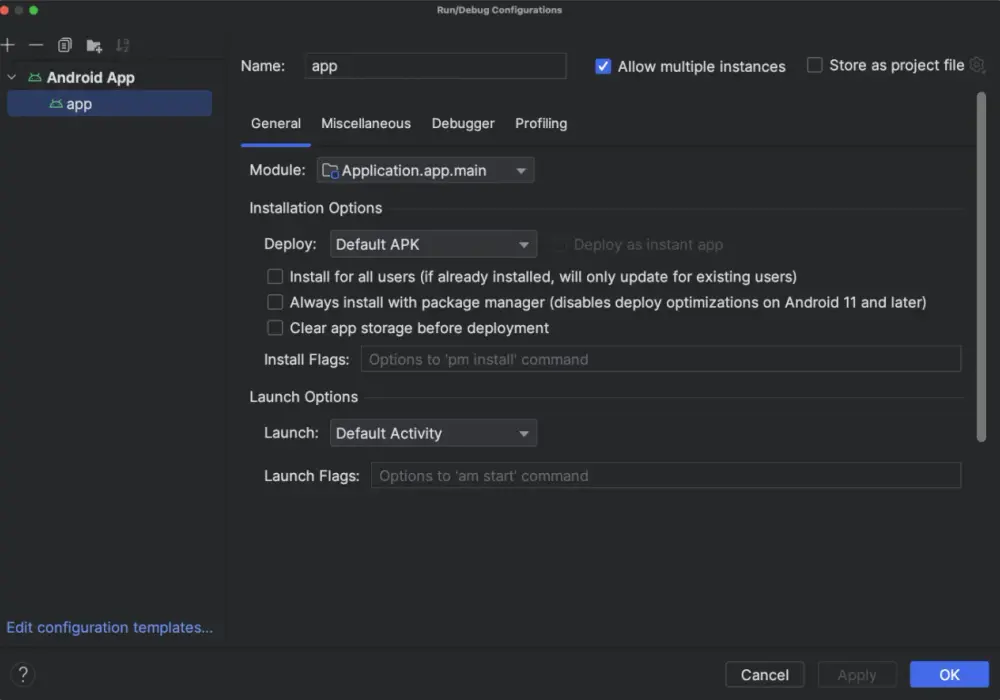Select the Android App category icon
This screenshot has width=1000, height=700.
pos(35,77)
